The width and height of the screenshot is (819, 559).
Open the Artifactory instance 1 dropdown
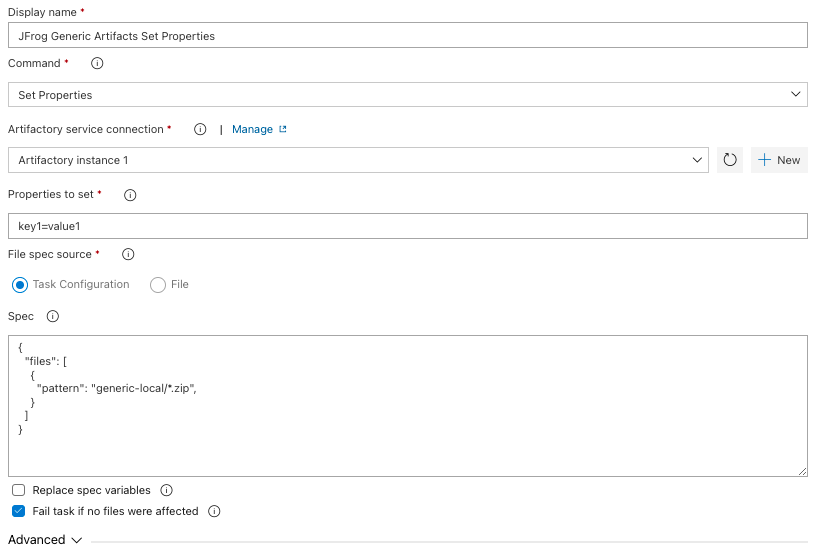[358, 160]
